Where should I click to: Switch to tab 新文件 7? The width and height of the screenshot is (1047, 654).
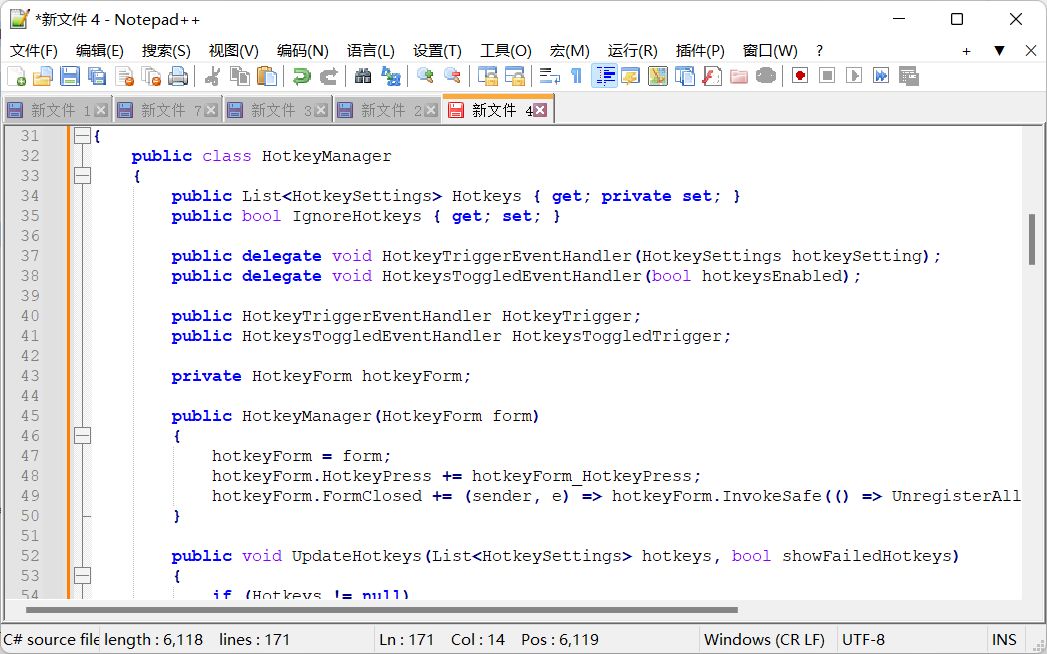168,110
